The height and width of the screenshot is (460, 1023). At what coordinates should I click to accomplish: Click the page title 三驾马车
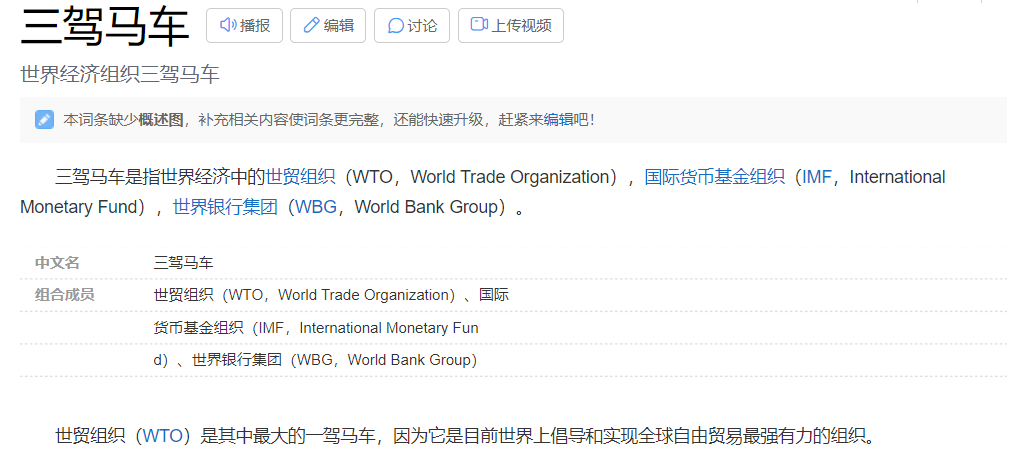click(105, 26)
